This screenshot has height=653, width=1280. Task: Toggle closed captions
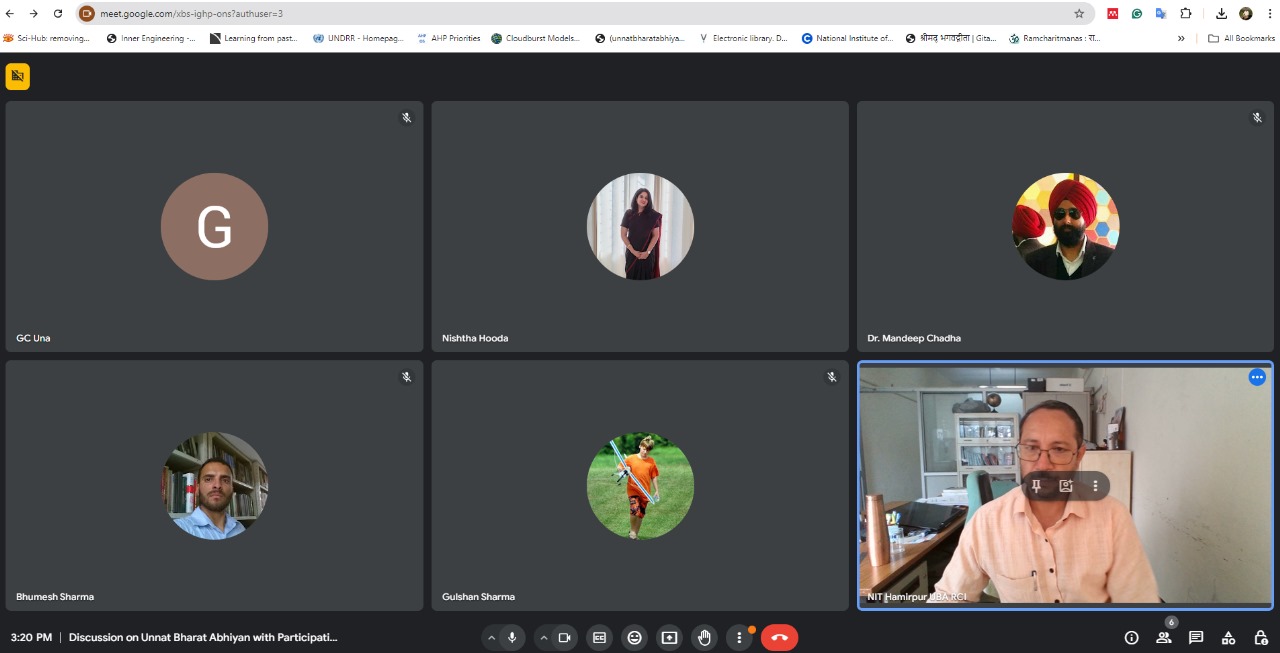[x=599, y=638]
